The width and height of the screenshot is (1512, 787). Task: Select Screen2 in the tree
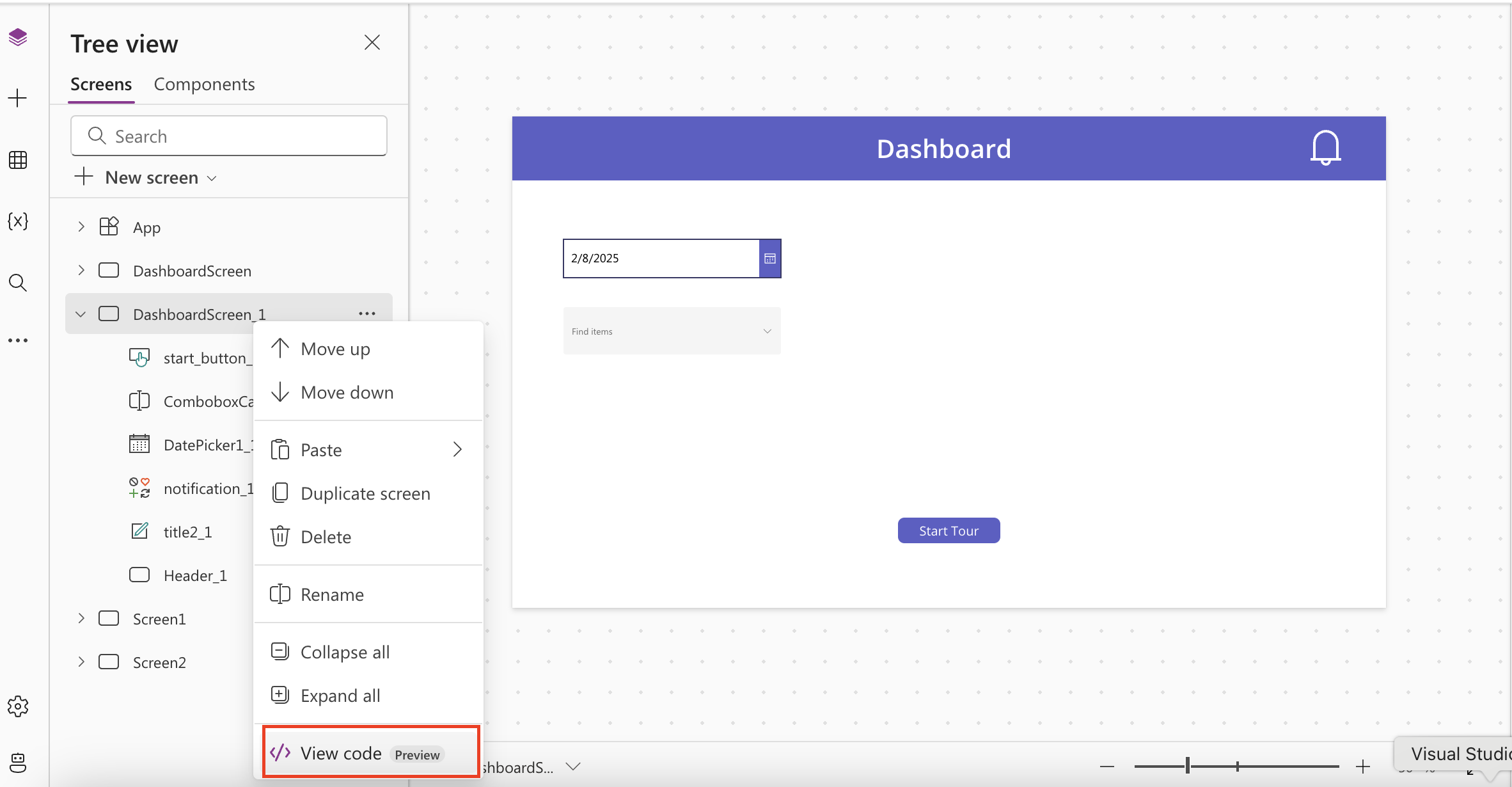tap(160, 662)
